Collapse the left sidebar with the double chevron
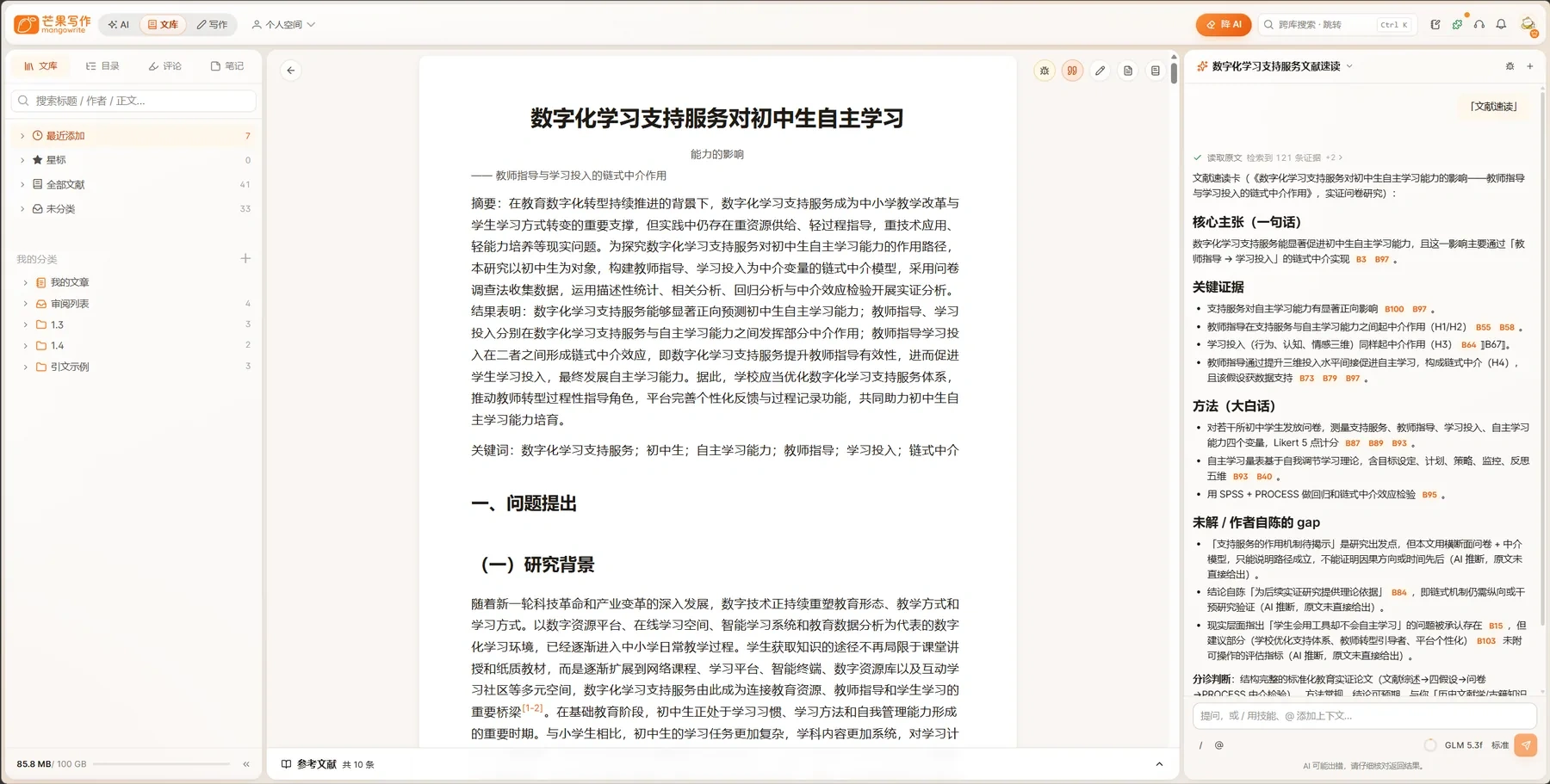 (246, 764)
